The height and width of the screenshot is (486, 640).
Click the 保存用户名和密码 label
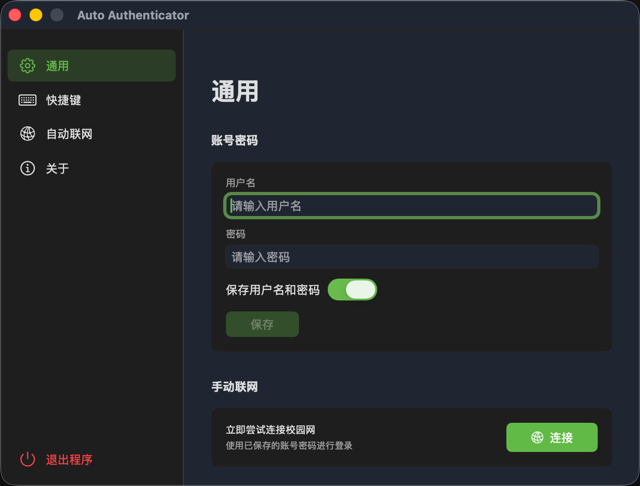pyautogui.click(x=273, y=290)
